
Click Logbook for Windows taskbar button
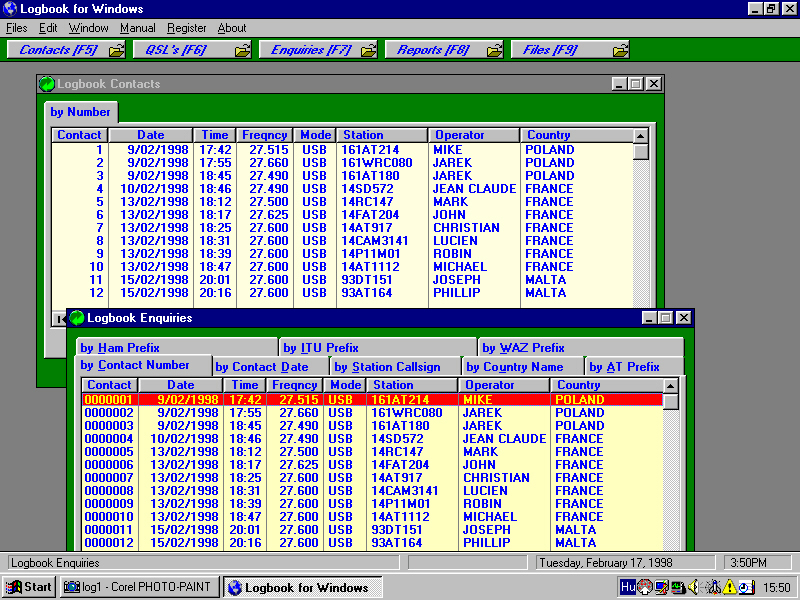[x=303, y=587]
